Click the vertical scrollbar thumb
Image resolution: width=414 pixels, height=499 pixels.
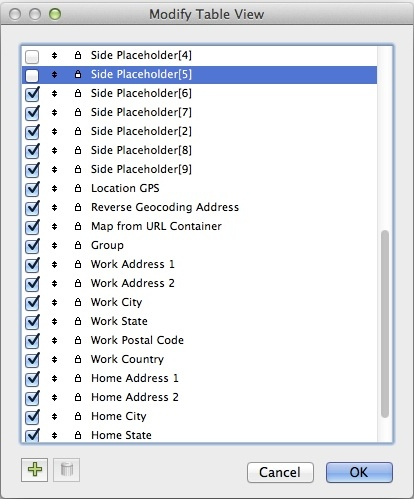pyautogui.click(x=385, y=324)
